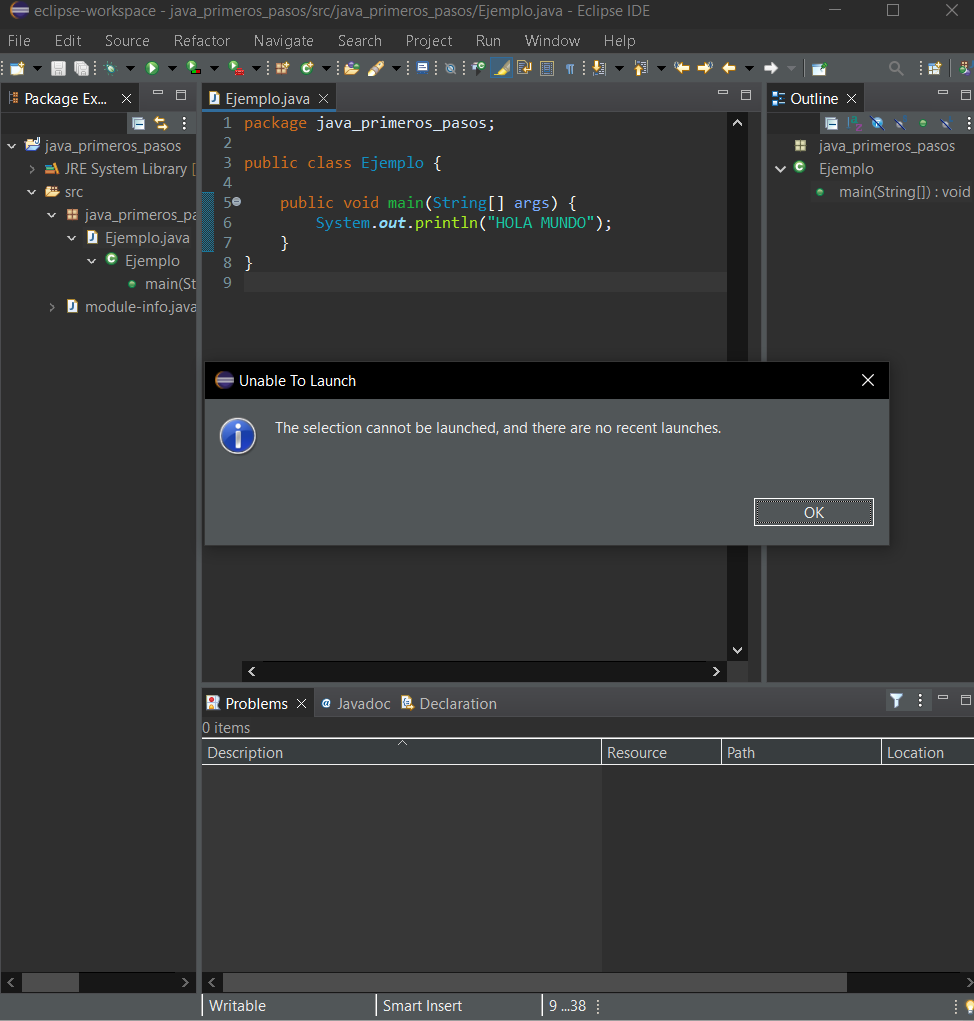Collapse the java_primeros_pasos project node

tap(12, 146)
